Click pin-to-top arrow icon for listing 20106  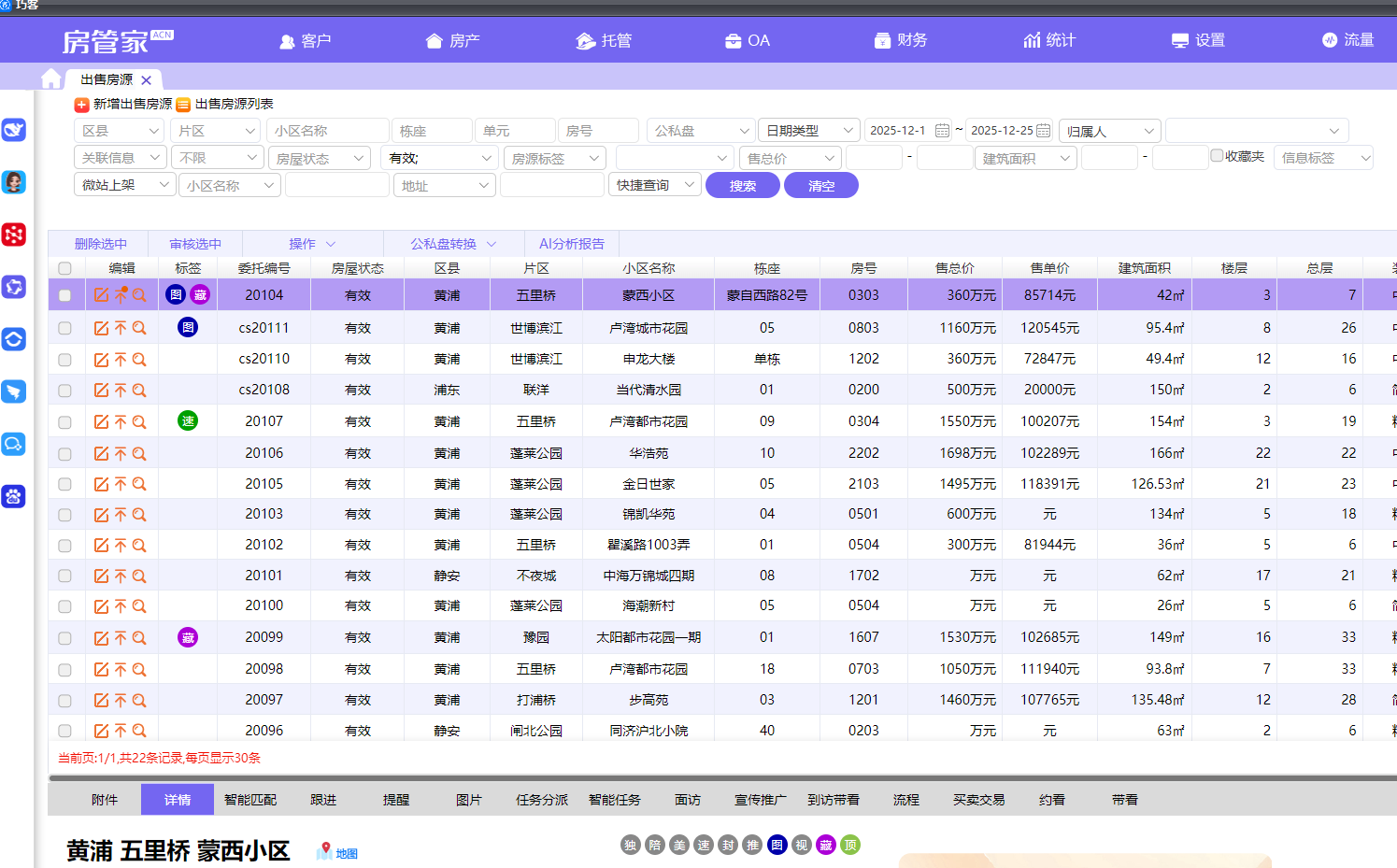point(121,454)
